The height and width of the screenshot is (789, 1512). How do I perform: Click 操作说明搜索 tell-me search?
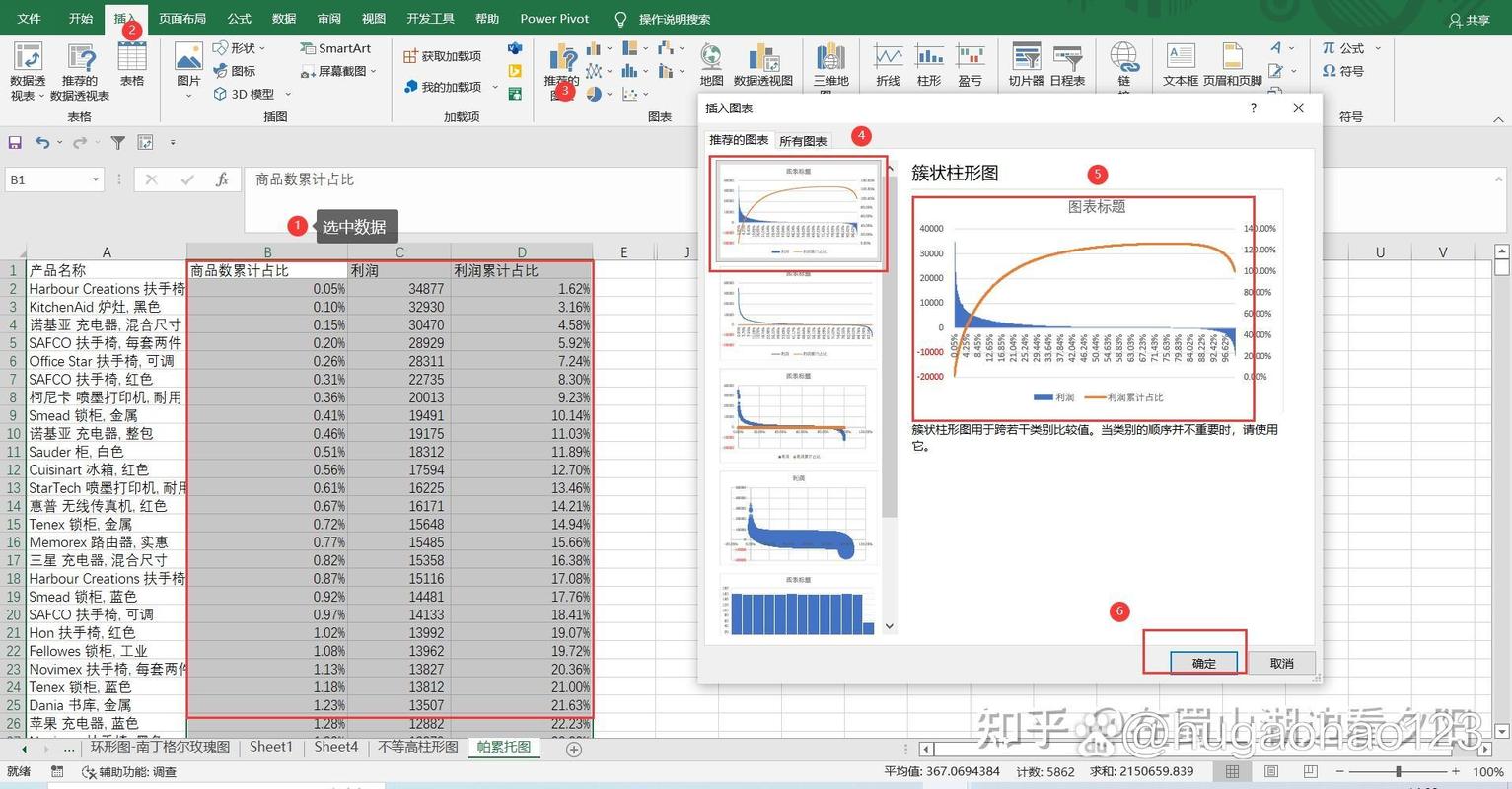pyautogui.click(x=663, y=19)
